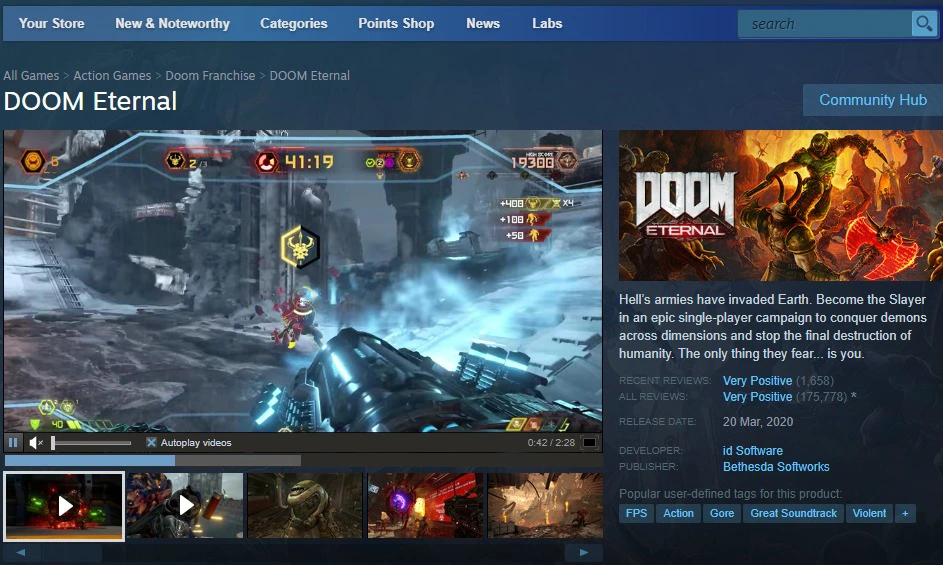View all reviews Very Positive link

pos(757,397)
